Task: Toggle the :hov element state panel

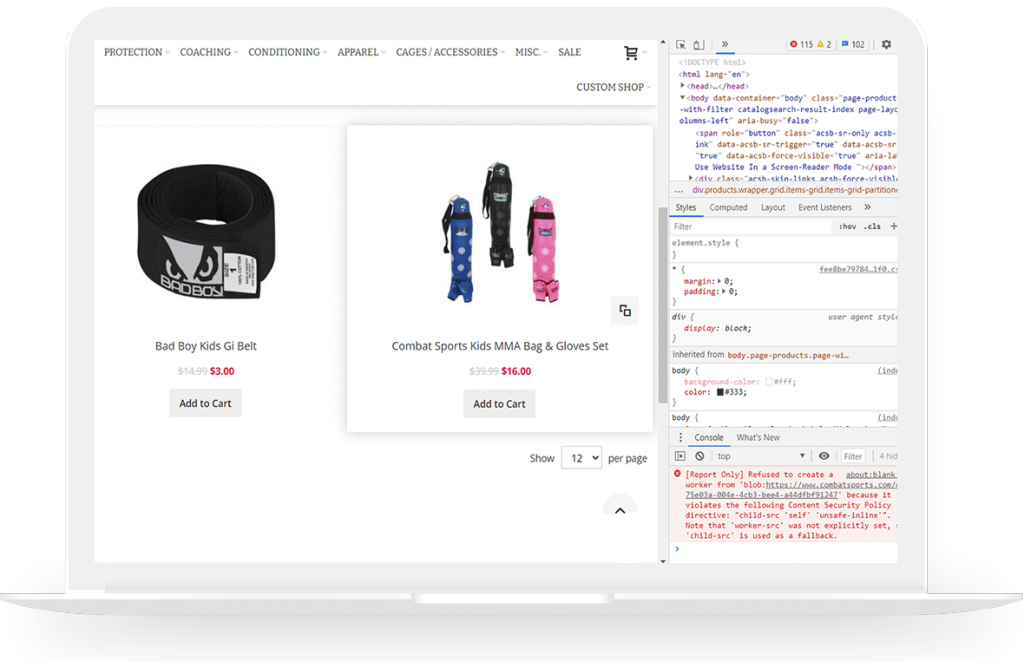Action: coord(847,227)
